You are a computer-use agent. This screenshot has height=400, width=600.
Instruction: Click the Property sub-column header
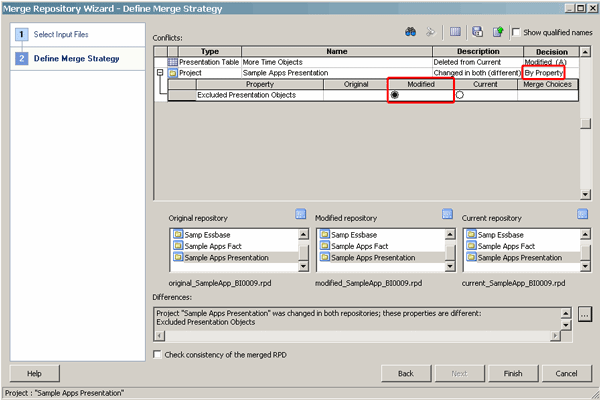tap(260, 84)
